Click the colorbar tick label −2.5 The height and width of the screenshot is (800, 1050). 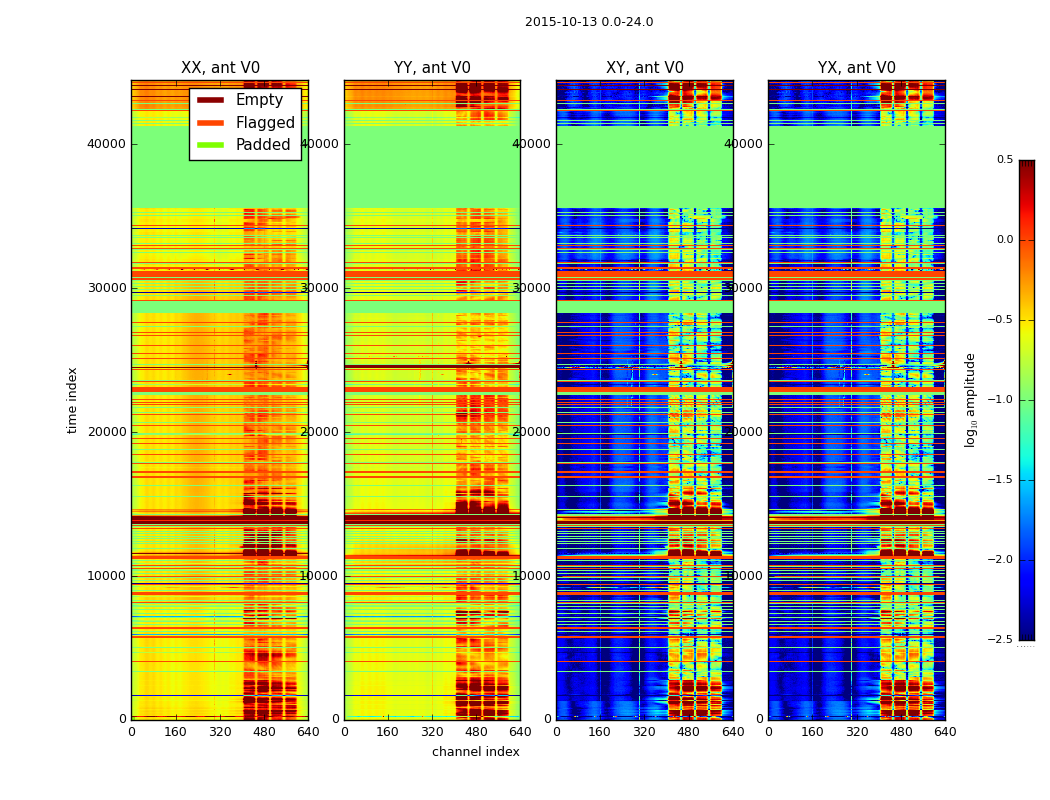(1000, 639)
